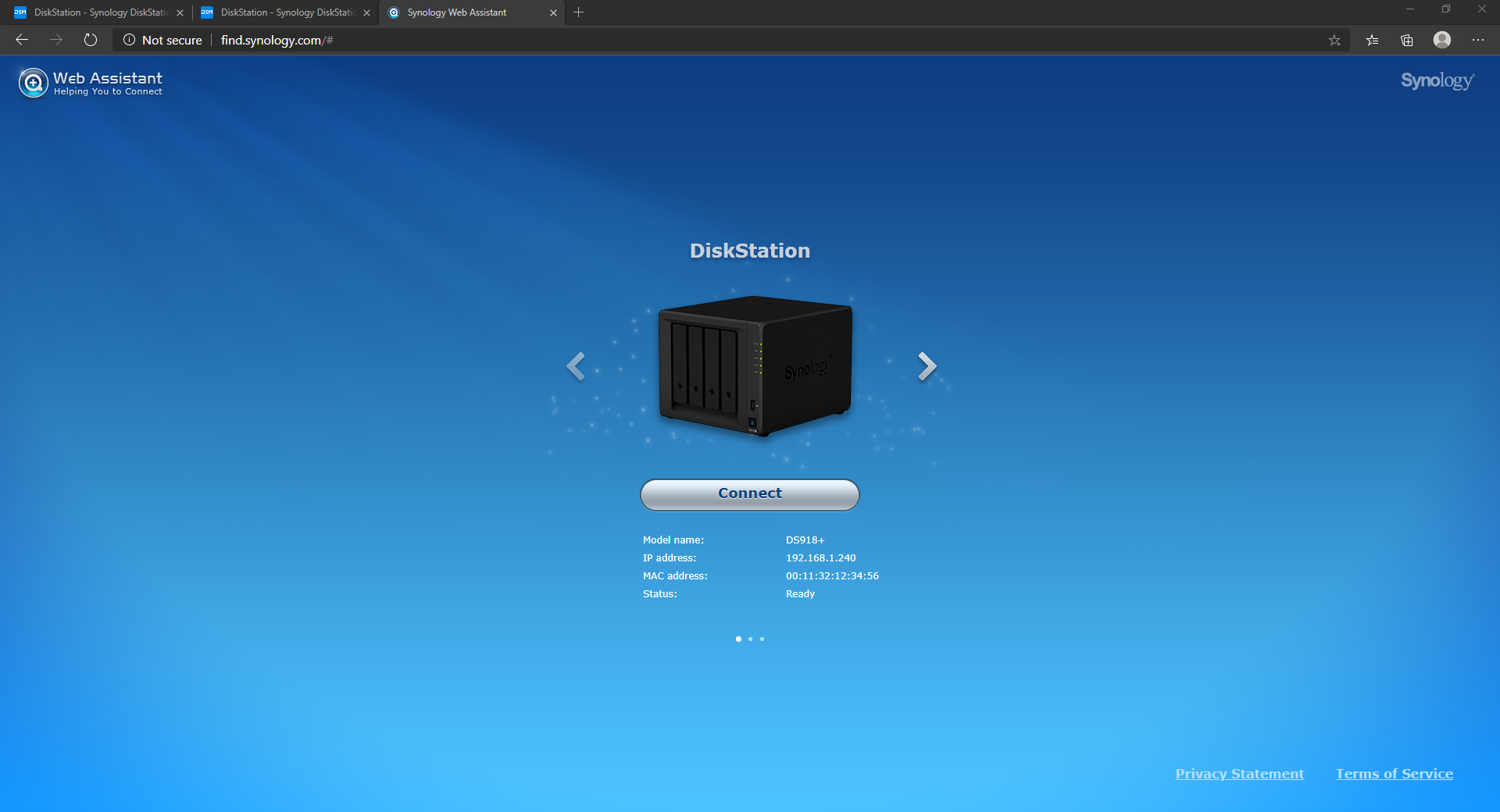Select the first pagination dot
Screen dimensions: 1500x812
[x=738, y=639]
